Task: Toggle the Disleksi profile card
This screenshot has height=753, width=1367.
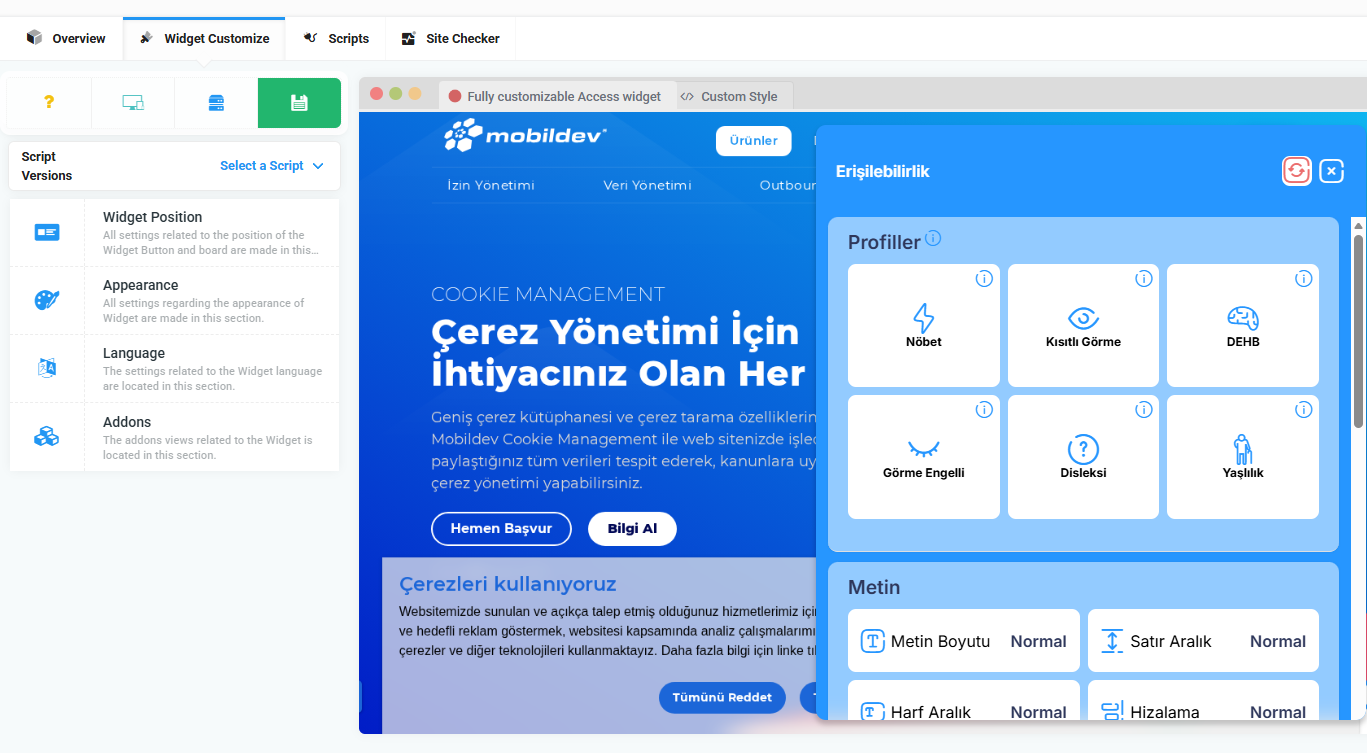Action: tap(1083, 458)
